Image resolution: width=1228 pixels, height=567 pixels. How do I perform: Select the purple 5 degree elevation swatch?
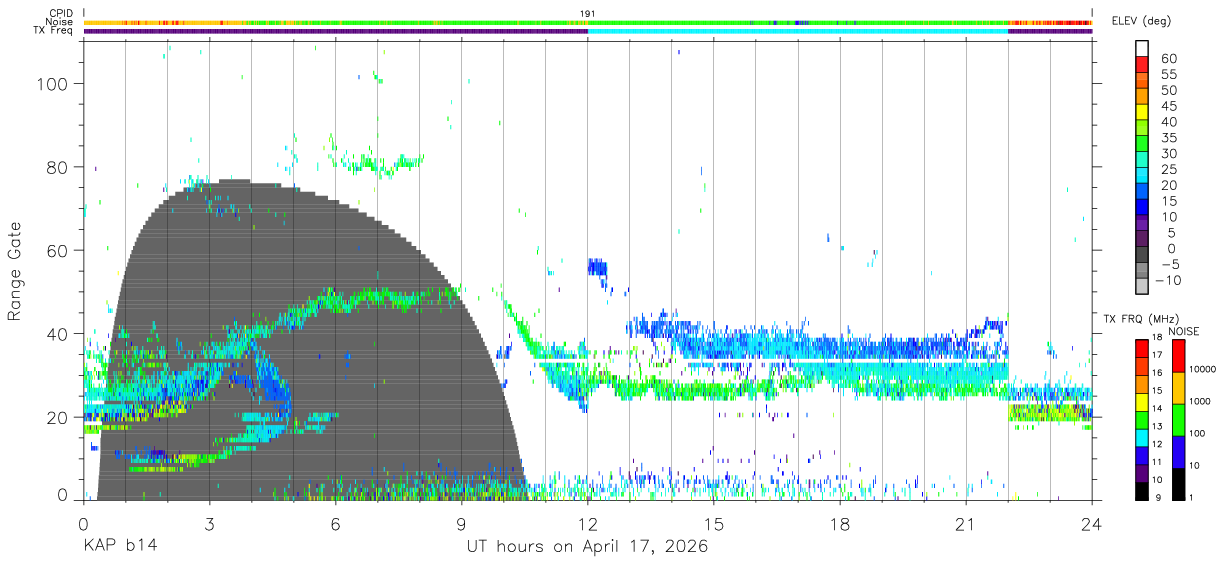(1143, 238)
